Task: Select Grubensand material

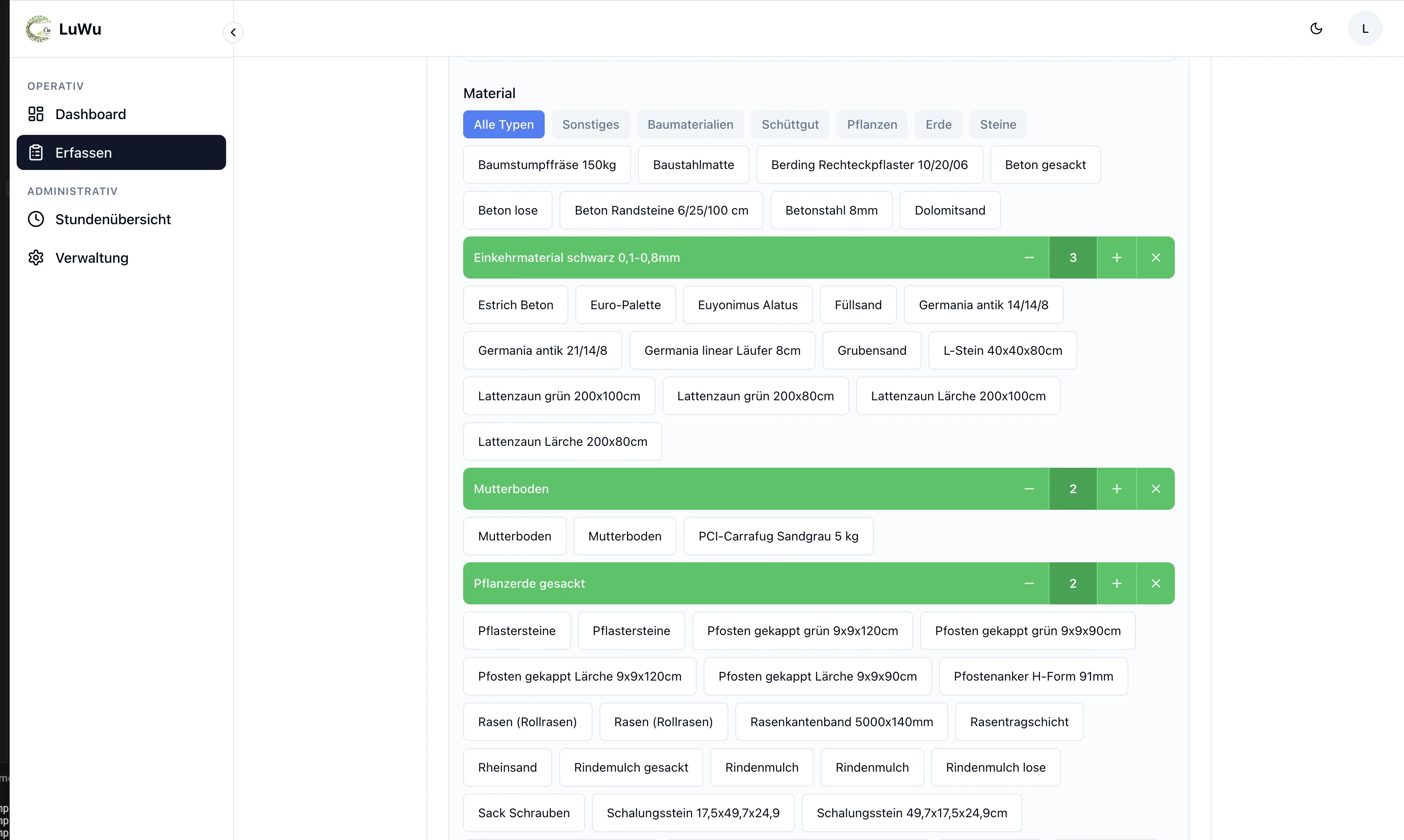Action: click(872, 350)
